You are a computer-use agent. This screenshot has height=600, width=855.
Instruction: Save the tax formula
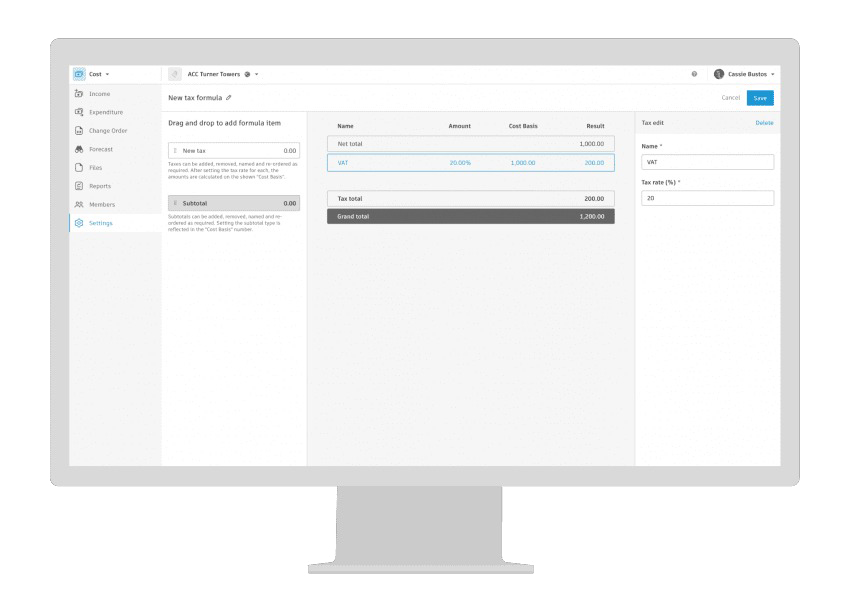point(760,98)
